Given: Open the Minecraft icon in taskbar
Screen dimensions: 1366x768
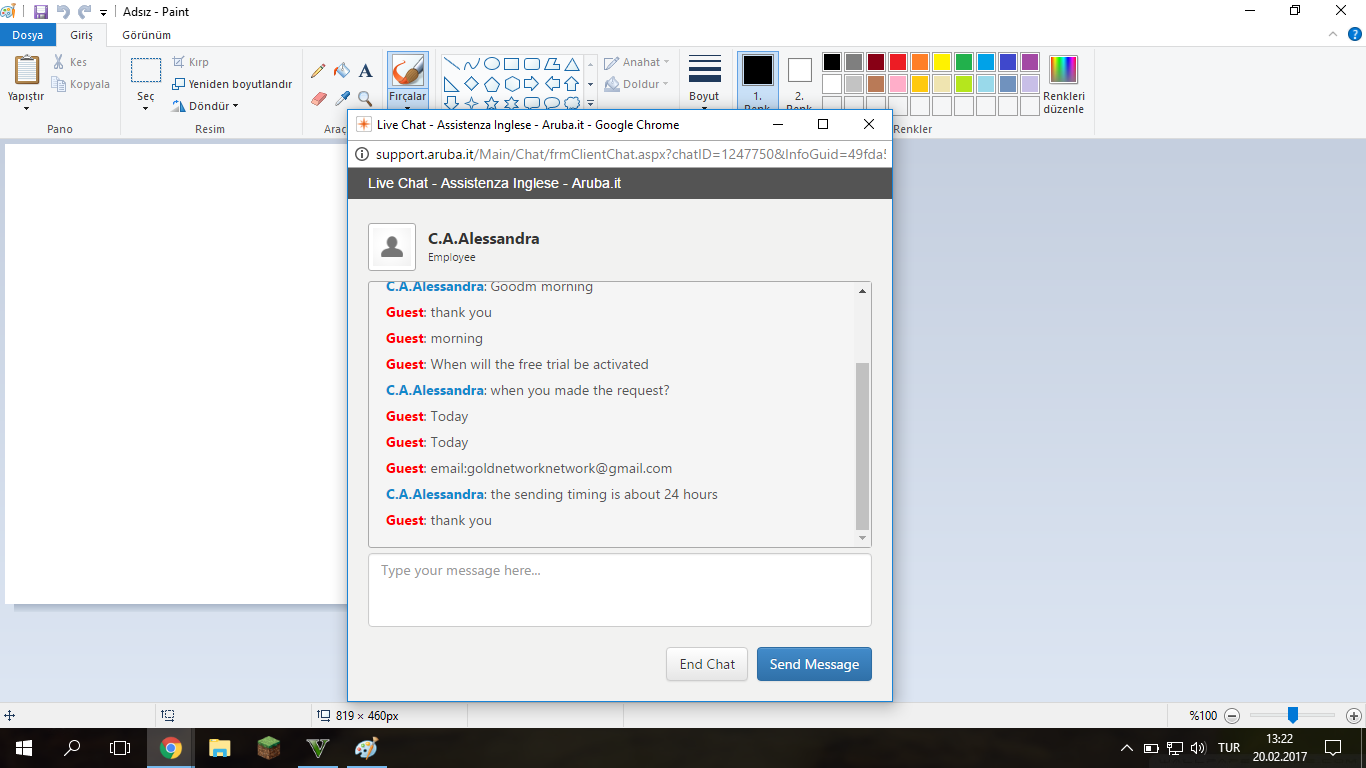Looking at the screenshot, I should point(269,748).
